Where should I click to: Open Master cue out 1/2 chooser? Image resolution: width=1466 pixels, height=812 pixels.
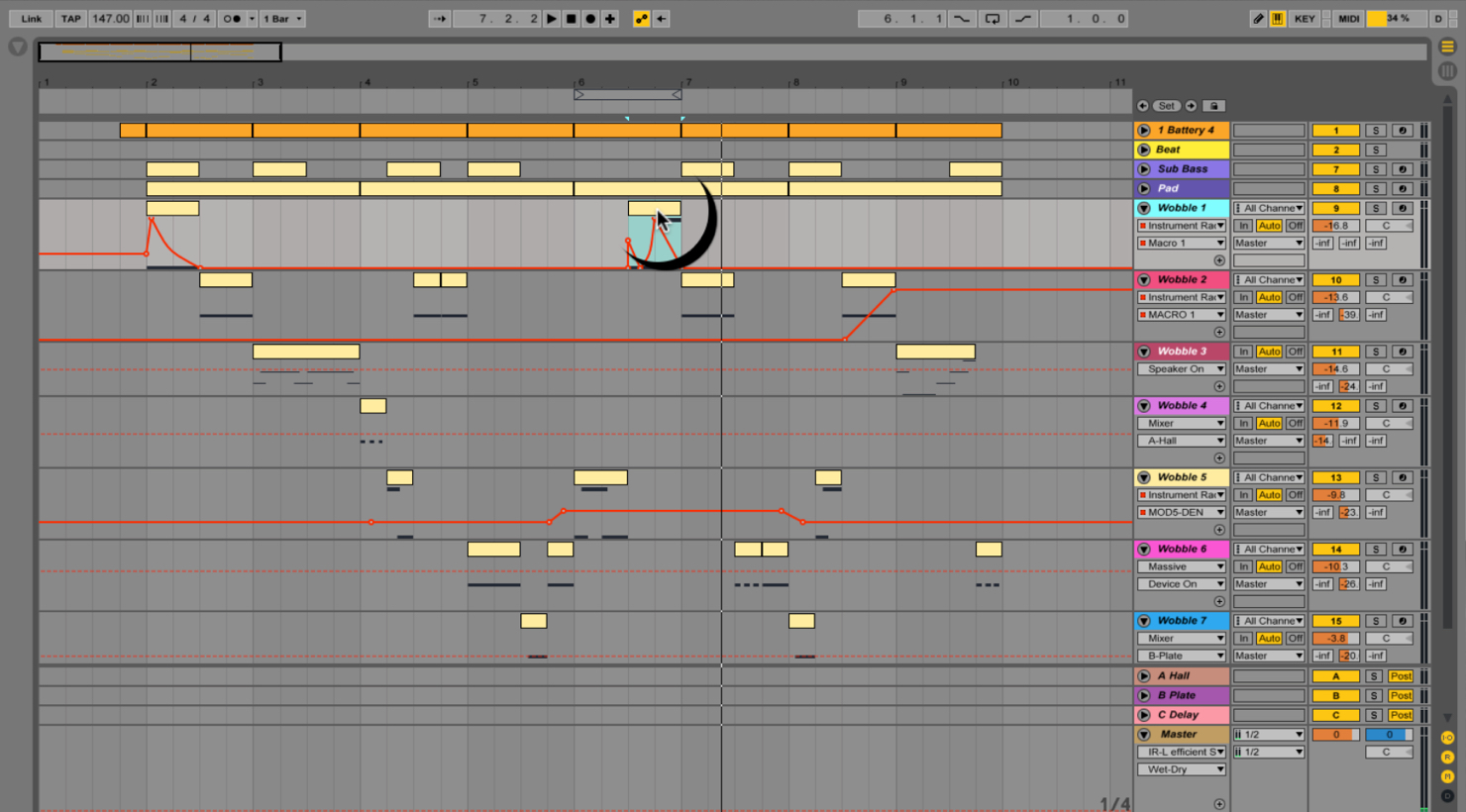(1269, 735)
